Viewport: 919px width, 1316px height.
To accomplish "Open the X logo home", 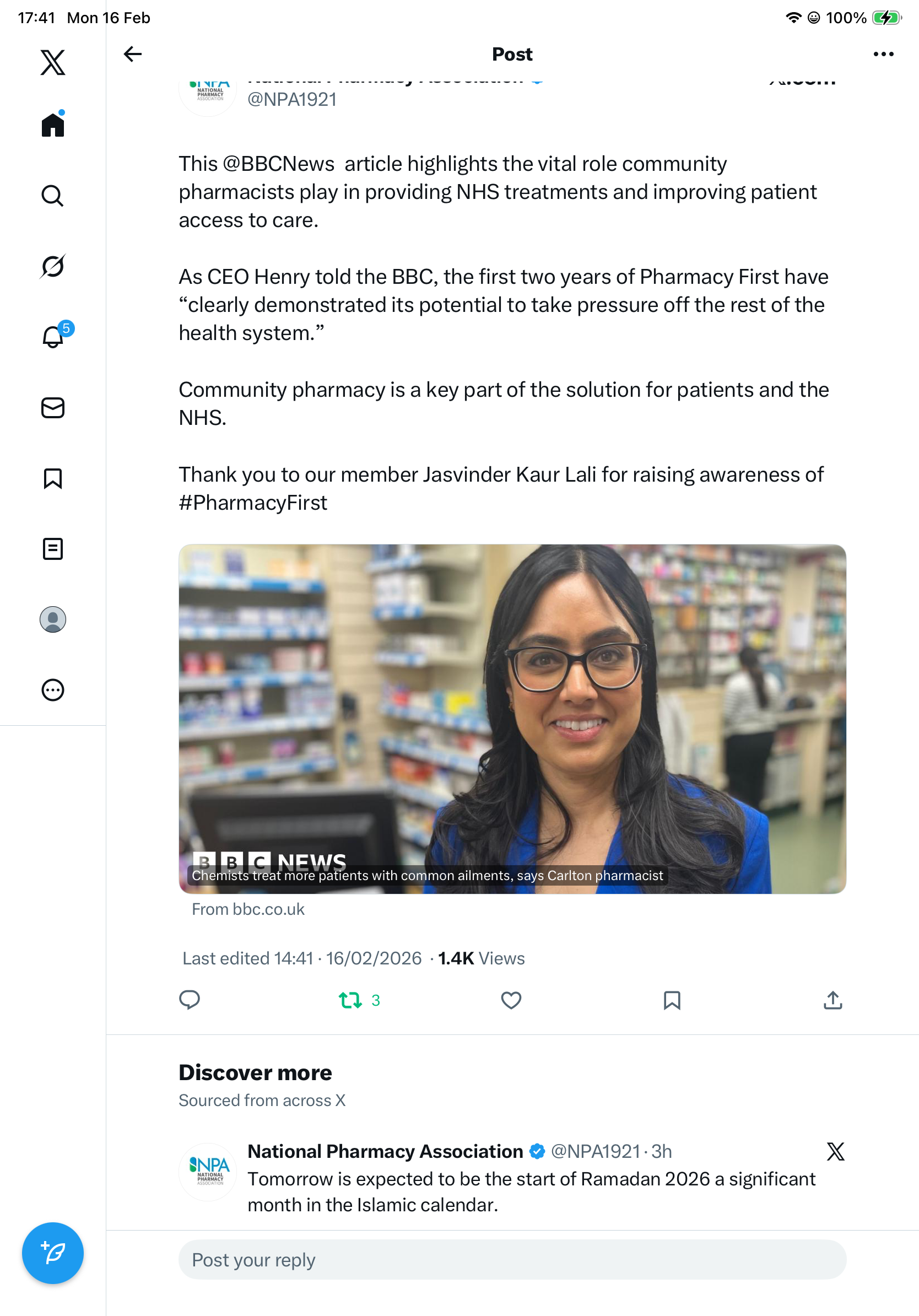I will (x=53, y=62).
